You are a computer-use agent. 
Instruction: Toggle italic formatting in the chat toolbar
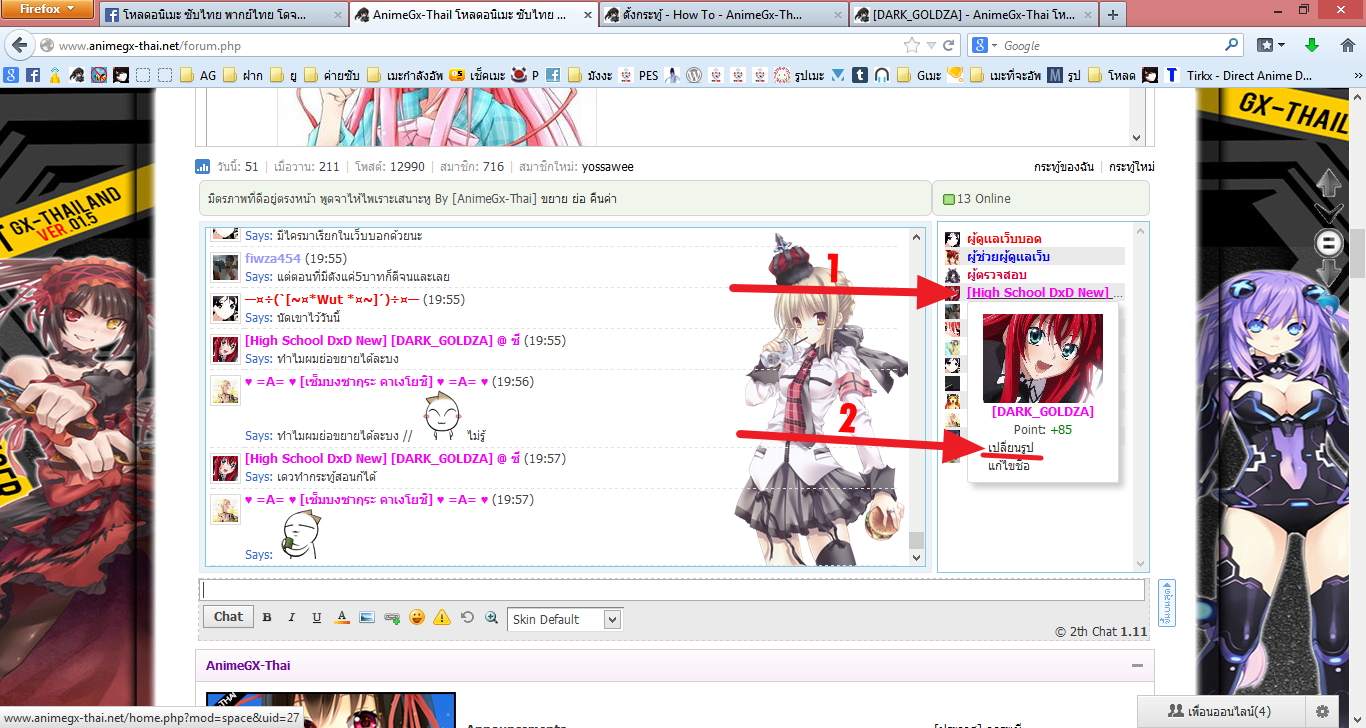[292, 618]
